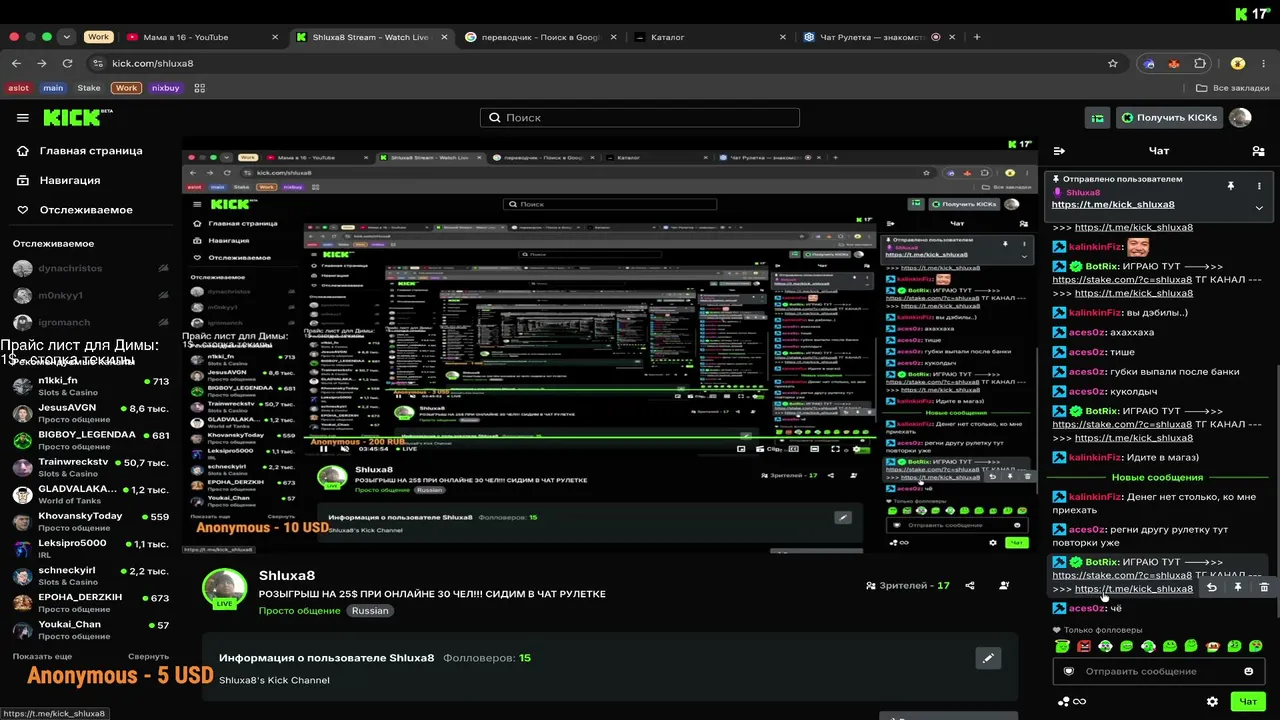Send message with the green Чат button

coord(1248,702)
